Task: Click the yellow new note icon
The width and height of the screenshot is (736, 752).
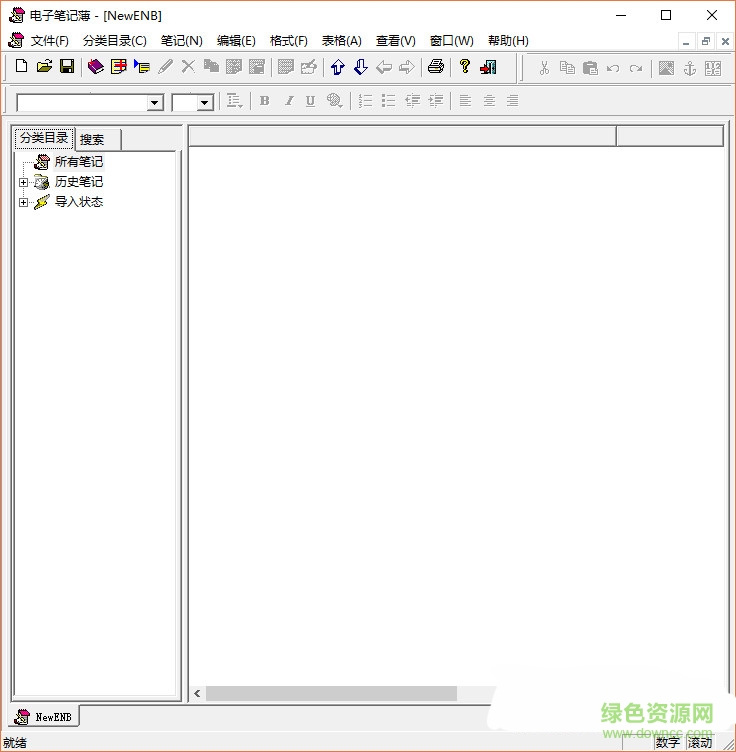Action: pyautogui.click(x=118, y=66)
